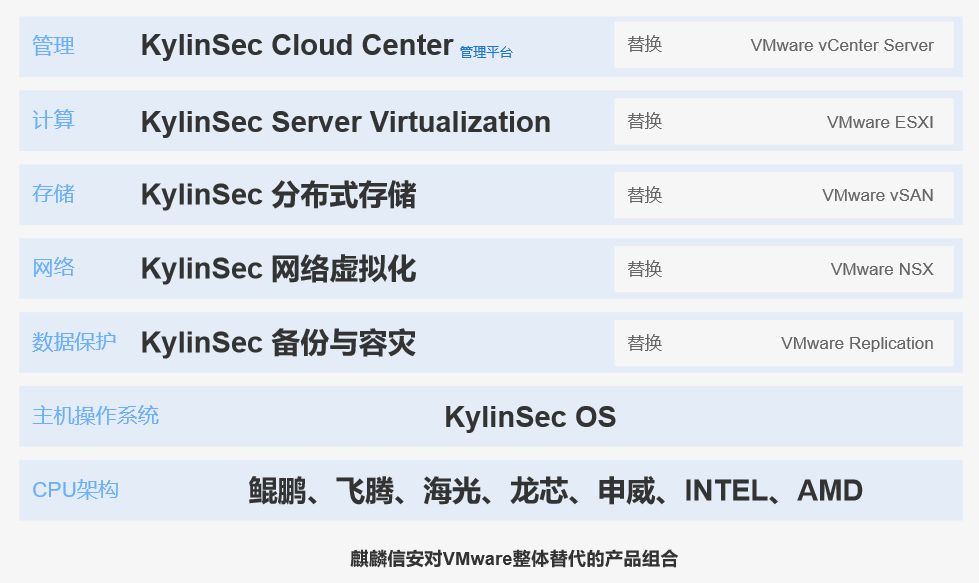Screen dimensions: 979x583
Task: Select the KylinSec 分布式存储 heading
Action: pyautogui.click(x=278, y=195)
